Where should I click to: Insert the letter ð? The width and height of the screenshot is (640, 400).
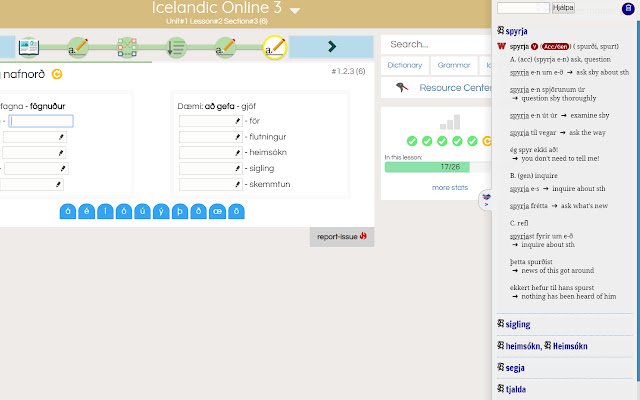click(x=198, y=211)
